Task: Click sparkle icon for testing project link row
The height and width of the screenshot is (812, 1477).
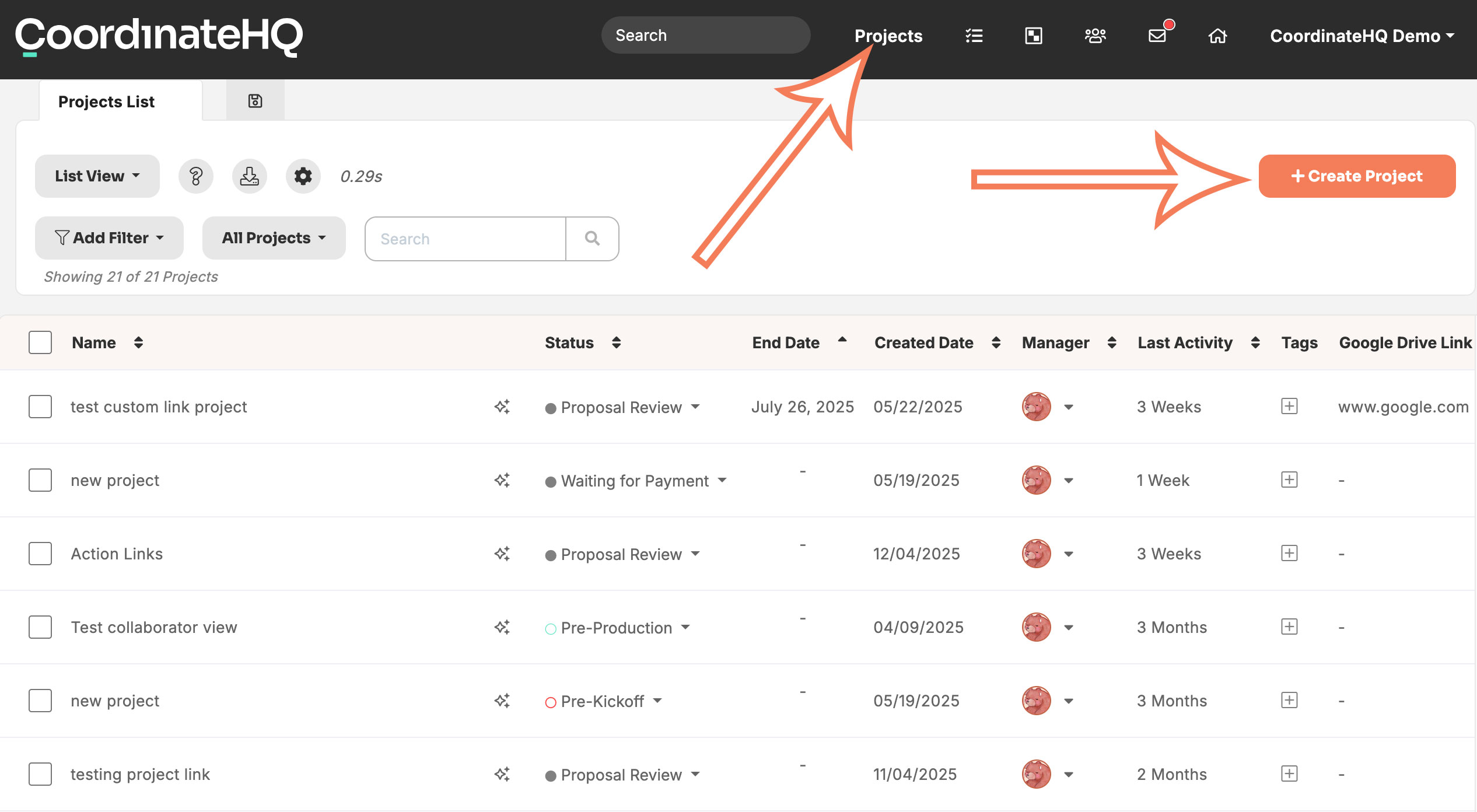Action: pyautogui.click(x=502, y=774)
